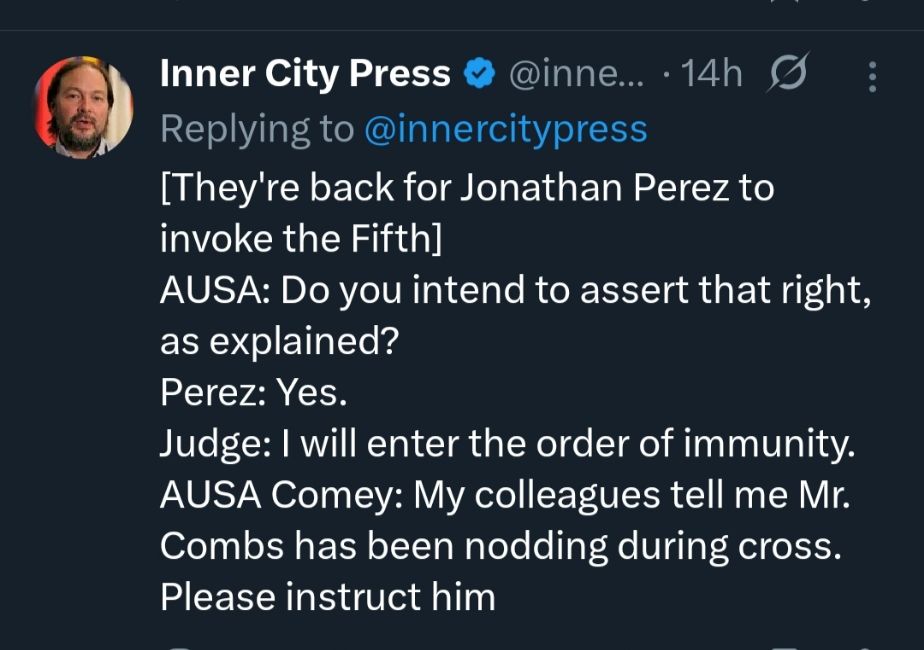Click the "Please instruct him" text

[328, 597]
